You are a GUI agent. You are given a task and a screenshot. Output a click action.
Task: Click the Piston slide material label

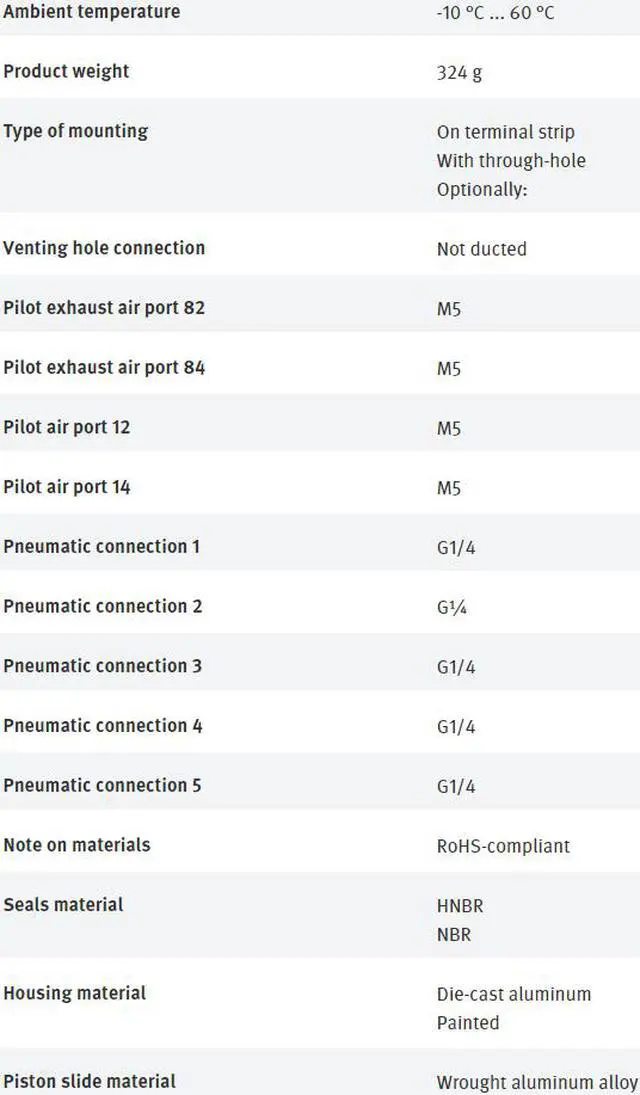click(x=90, y=1081)
